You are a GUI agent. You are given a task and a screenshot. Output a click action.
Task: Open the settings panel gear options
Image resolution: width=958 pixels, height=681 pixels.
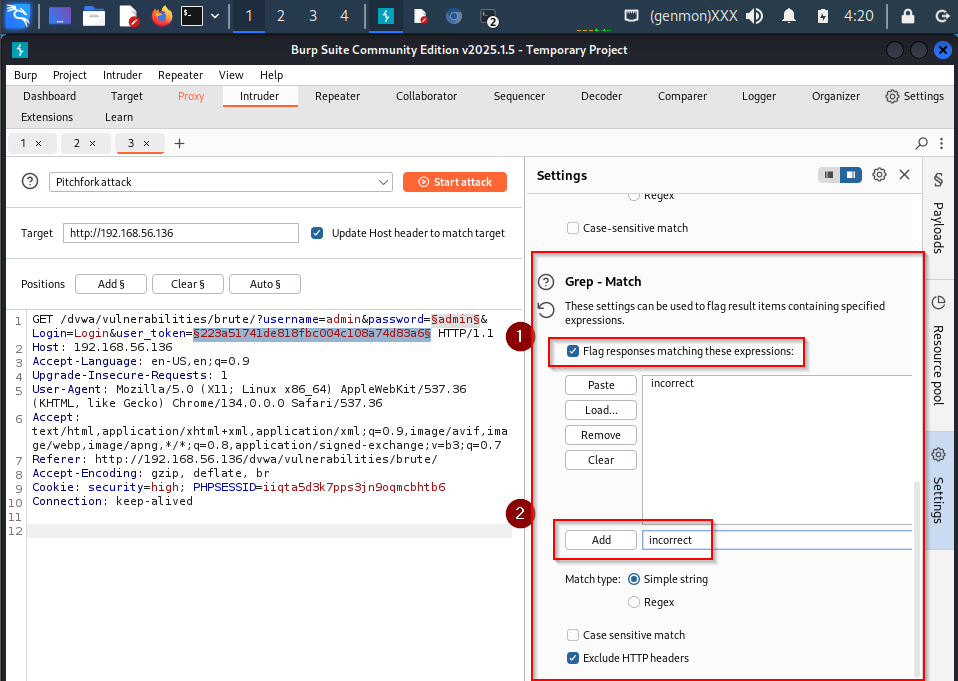[879, 175]
